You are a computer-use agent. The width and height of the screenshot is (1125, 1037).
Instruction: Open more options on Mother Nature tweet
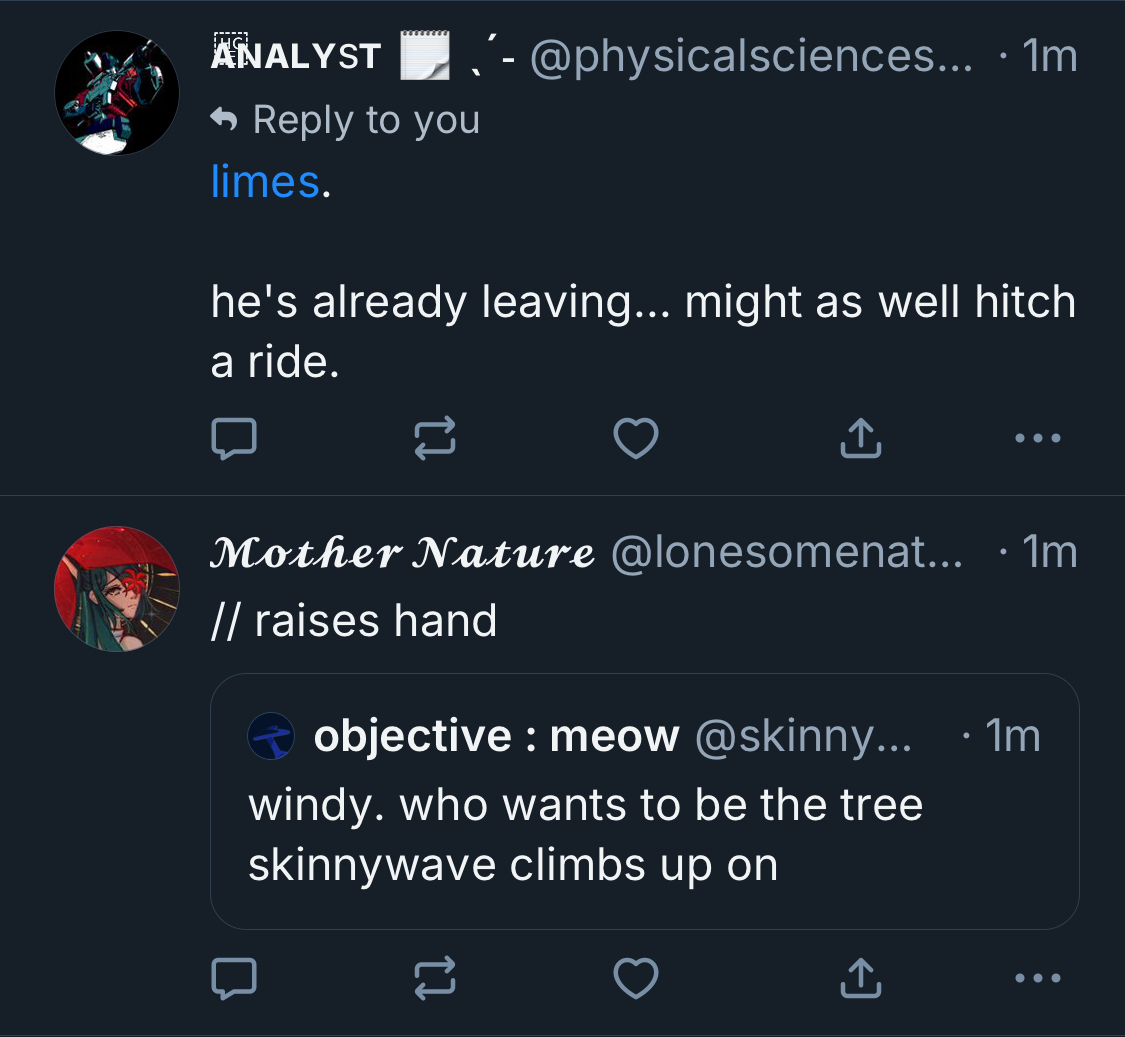[1037, 978]
